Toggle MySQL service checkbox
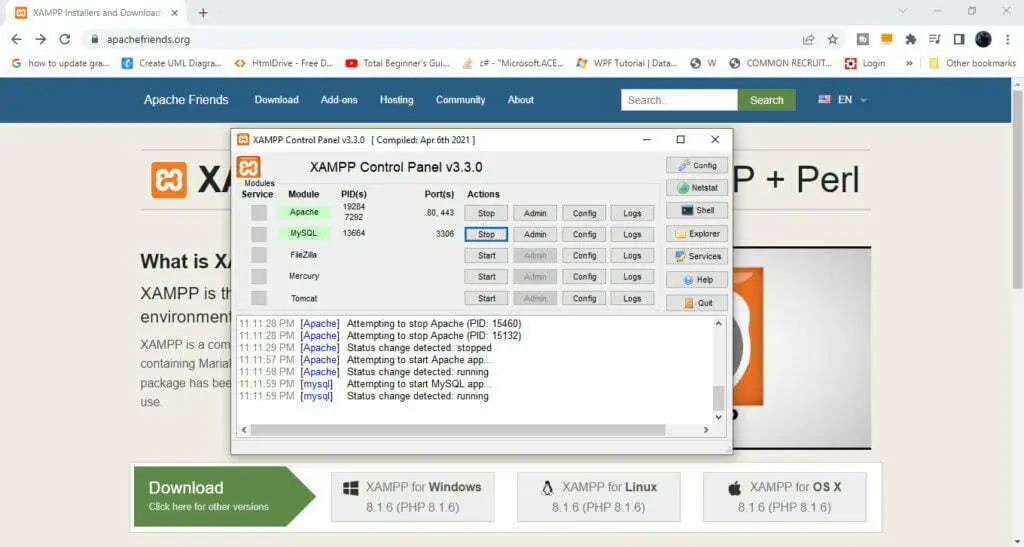The width and height of the screenshot is (1024, 547). [259, 234]
